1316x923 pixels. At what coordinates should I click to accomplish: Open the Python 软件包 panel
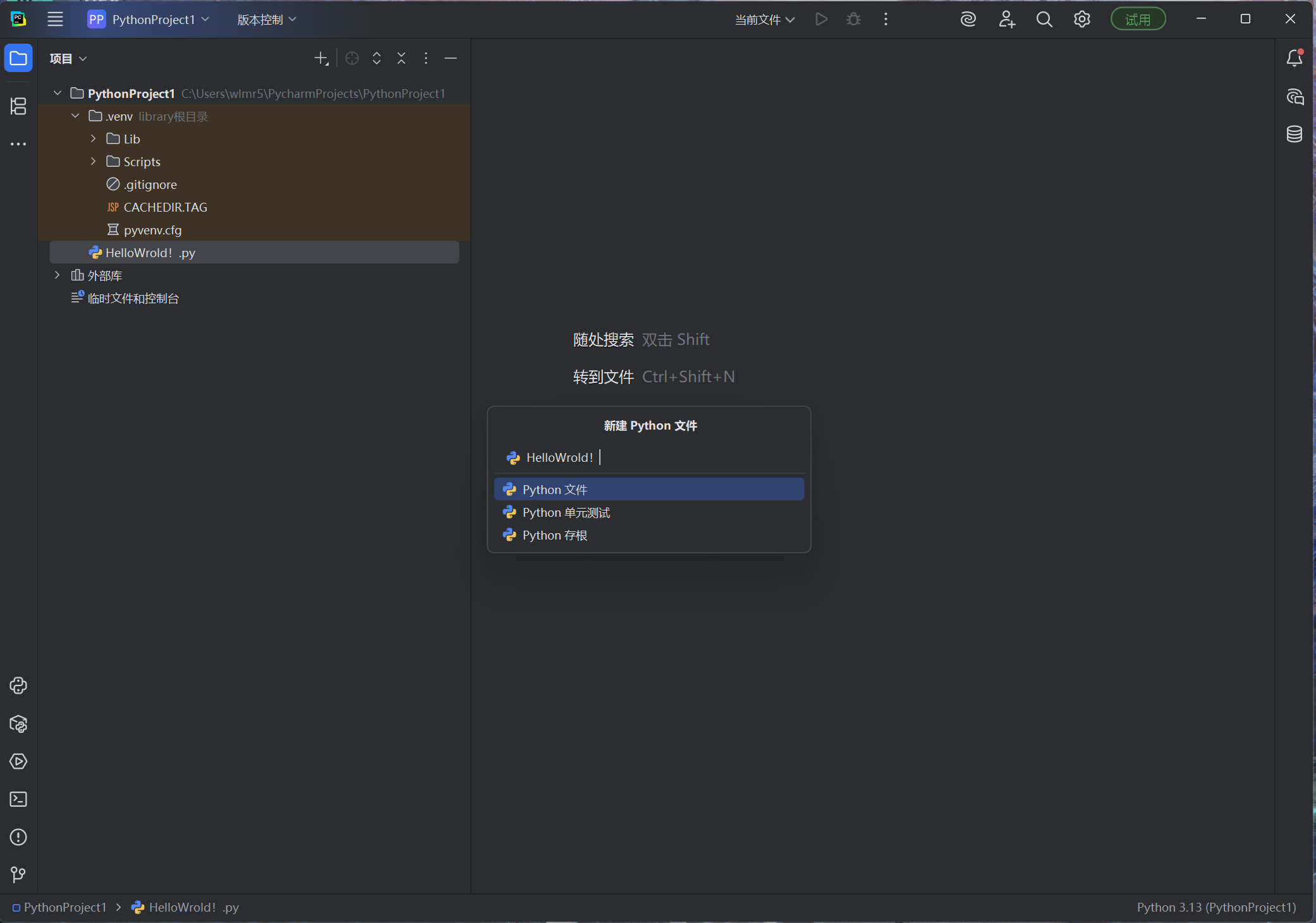click(18, 724)
